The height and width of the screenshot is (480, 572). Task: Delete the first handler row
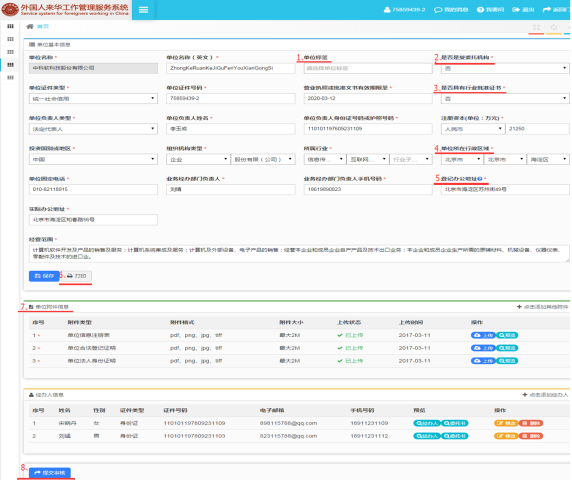coord(531,423)
